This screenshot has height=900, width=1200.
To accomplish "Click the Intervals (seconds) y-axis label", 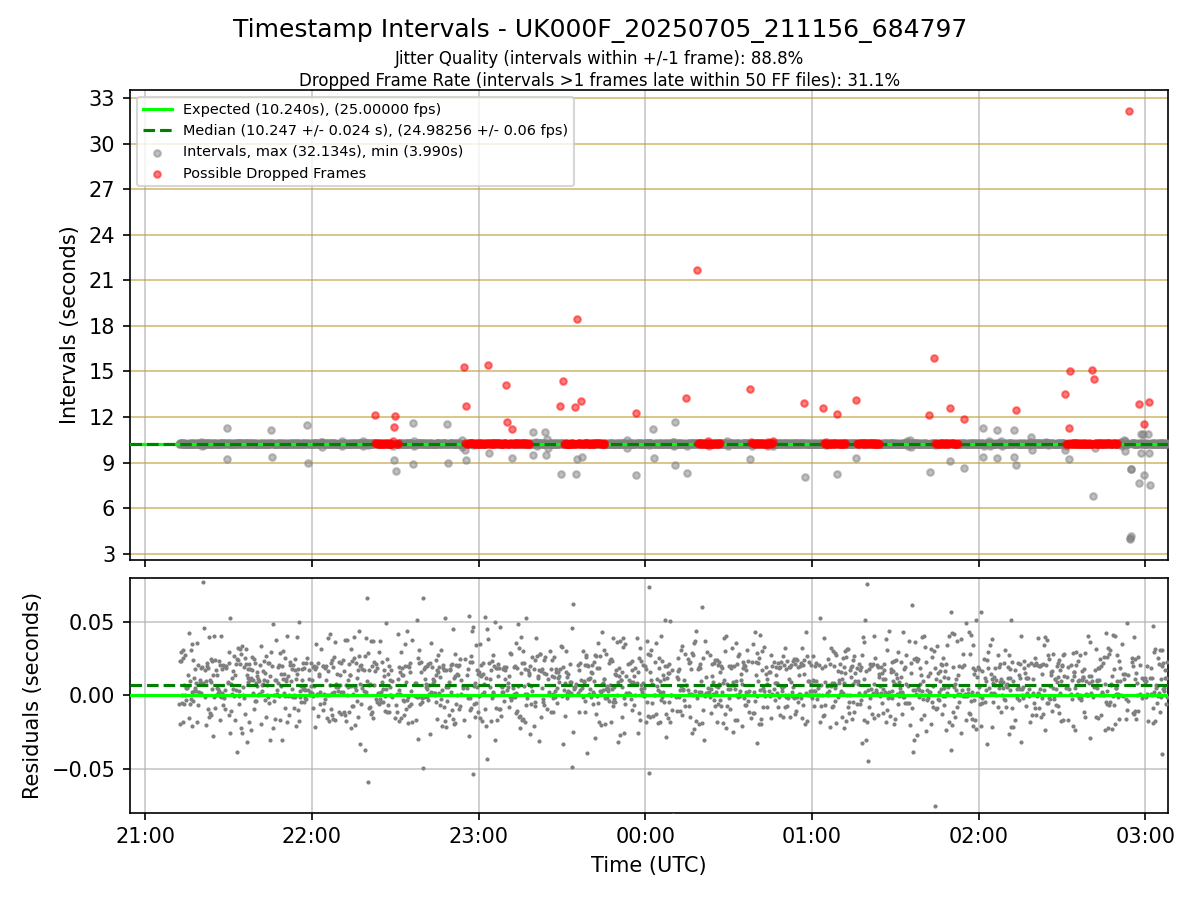I will pyautogui.click(x=68, y=325).
